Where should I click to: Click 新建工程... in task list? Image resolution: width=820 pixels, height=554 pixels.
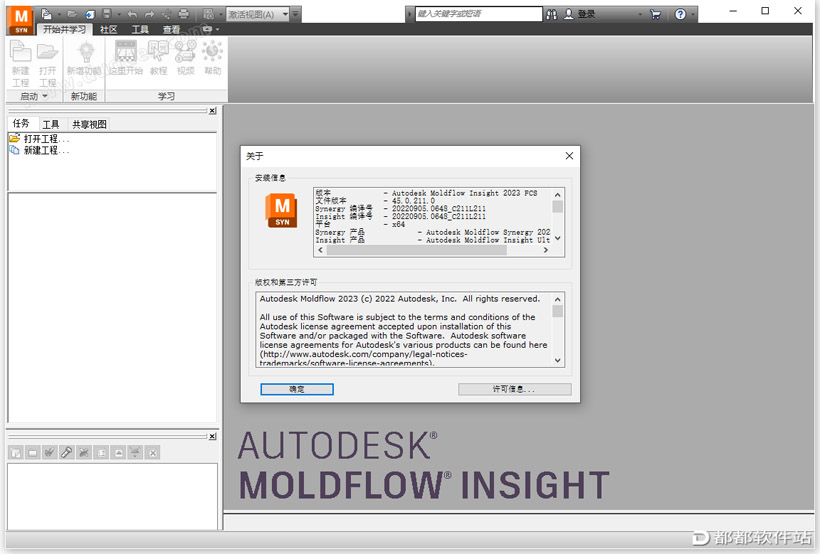(39, 150)
